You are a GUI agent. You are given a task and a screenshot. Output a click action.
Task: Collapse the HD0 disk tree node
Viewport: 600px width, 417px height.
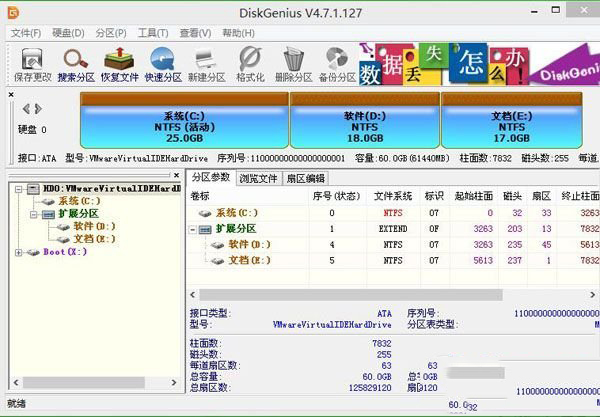pyautogui.click(x=18, y=189)
